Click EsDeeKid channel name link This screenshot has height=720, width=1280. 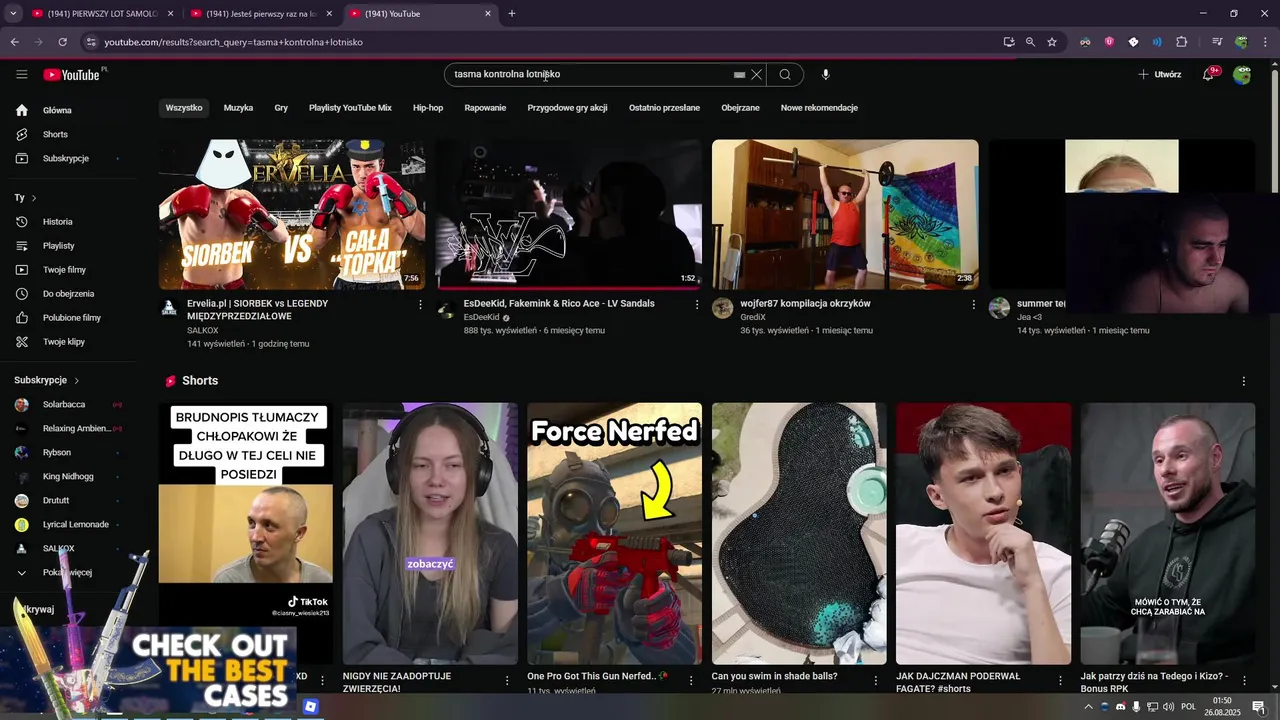(482, 317)
